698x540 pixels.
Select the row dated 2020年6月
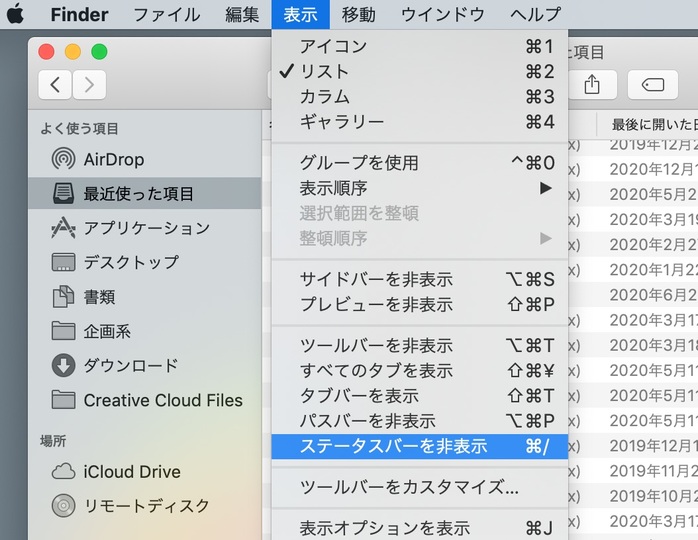[633, 295]
